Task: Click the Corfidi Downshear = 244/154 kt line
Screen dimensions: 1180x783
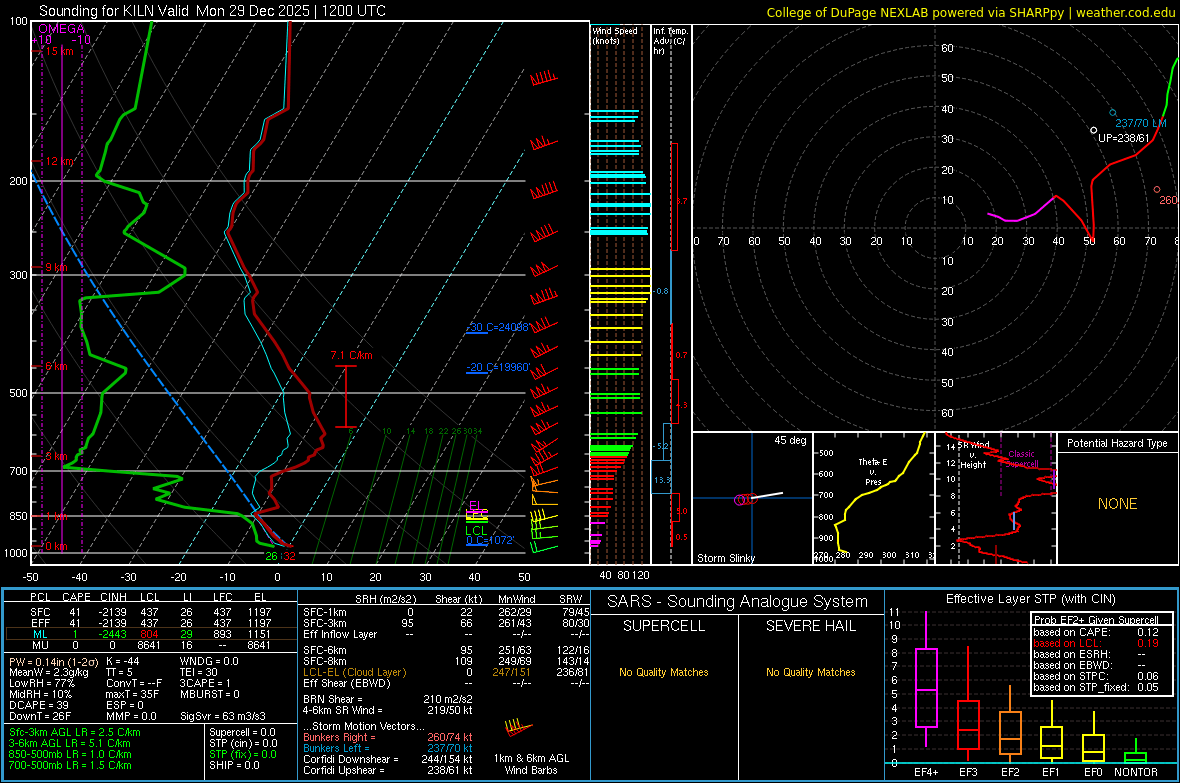Action: tap(388, 759)
